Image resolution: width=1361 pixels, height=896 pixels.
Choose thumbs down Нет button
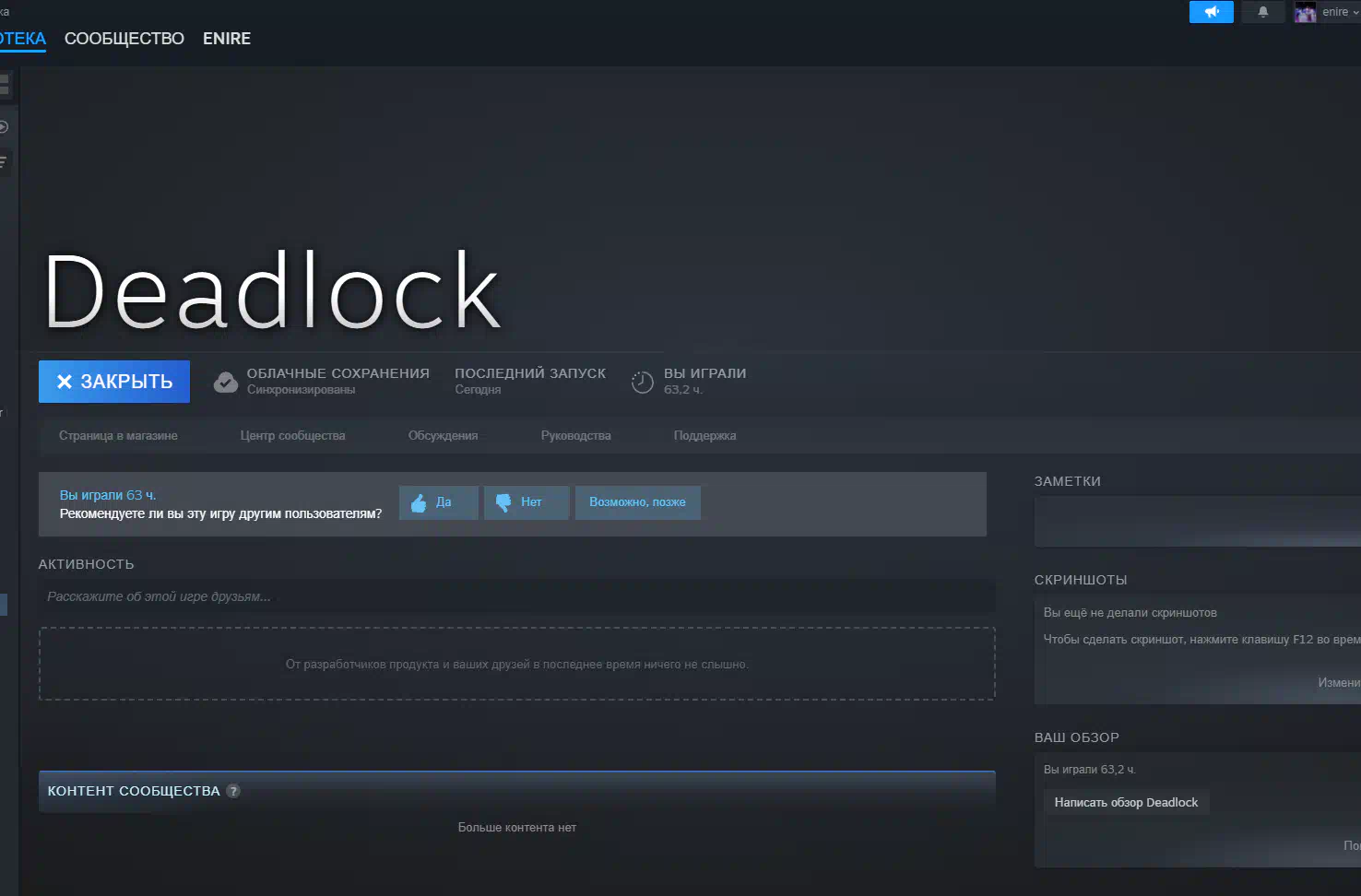pyautogui.click(x=527, y=502)
